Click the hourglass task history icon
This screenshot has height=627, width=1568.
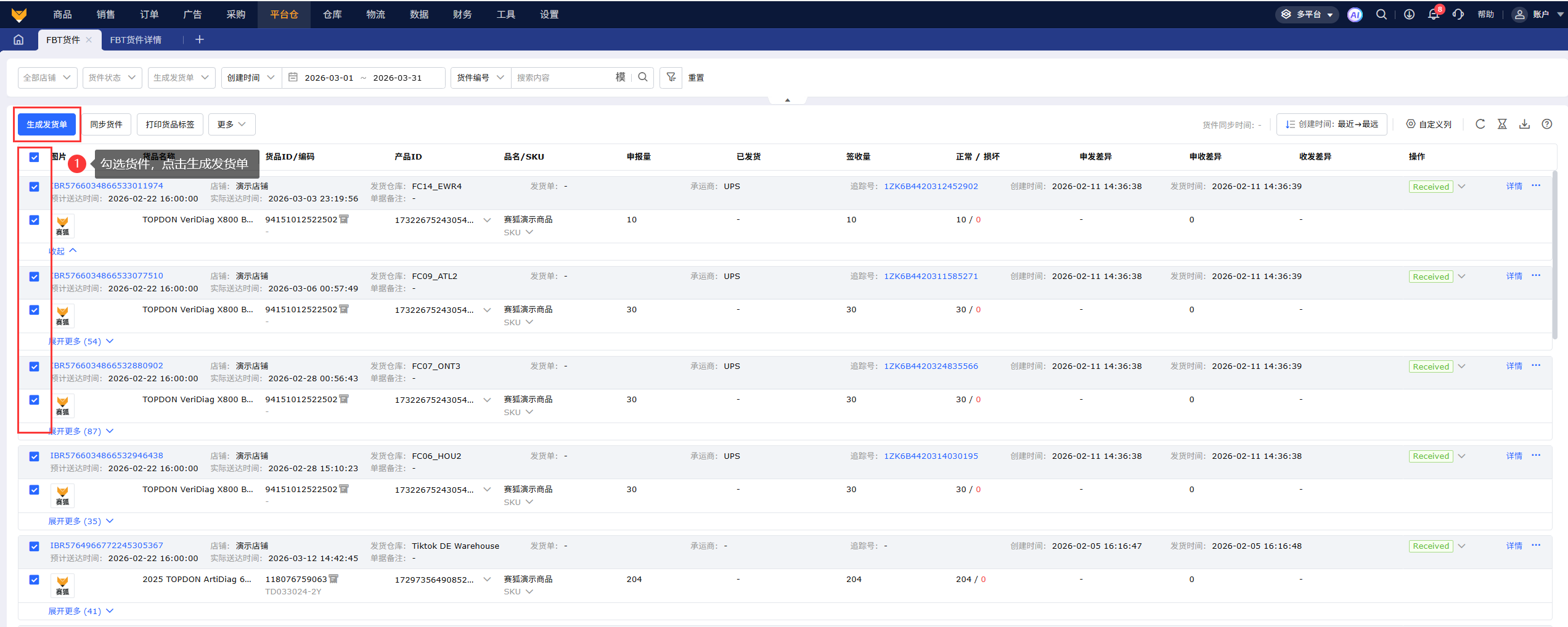coord(1502,124)
